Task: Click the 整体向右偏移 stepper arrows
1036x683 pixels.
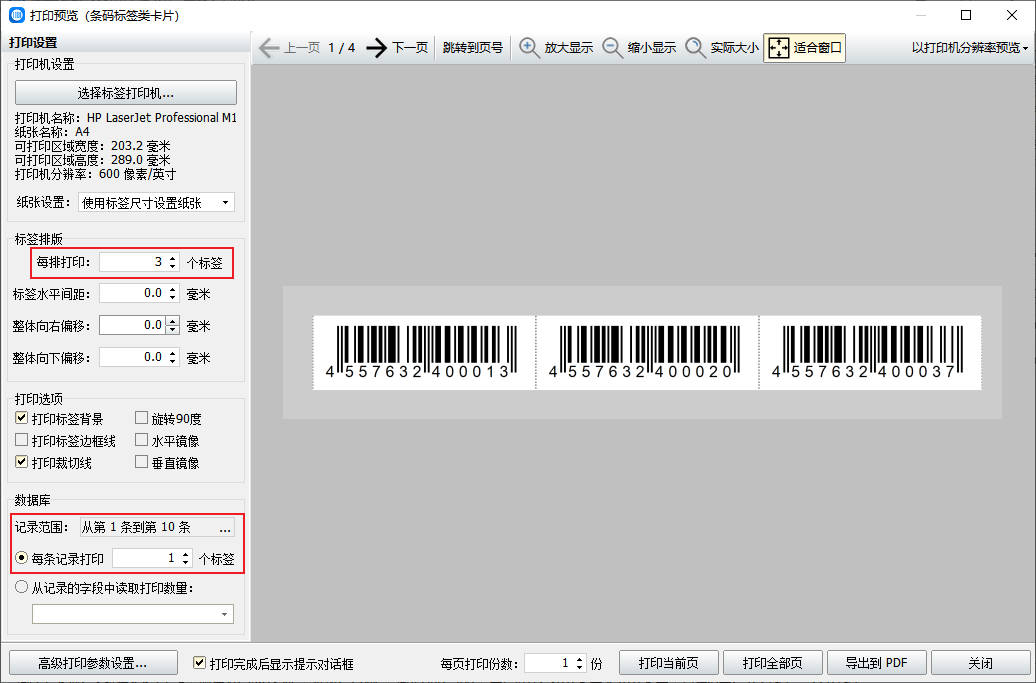Action: pyautogui.click(x=172, y=325)
